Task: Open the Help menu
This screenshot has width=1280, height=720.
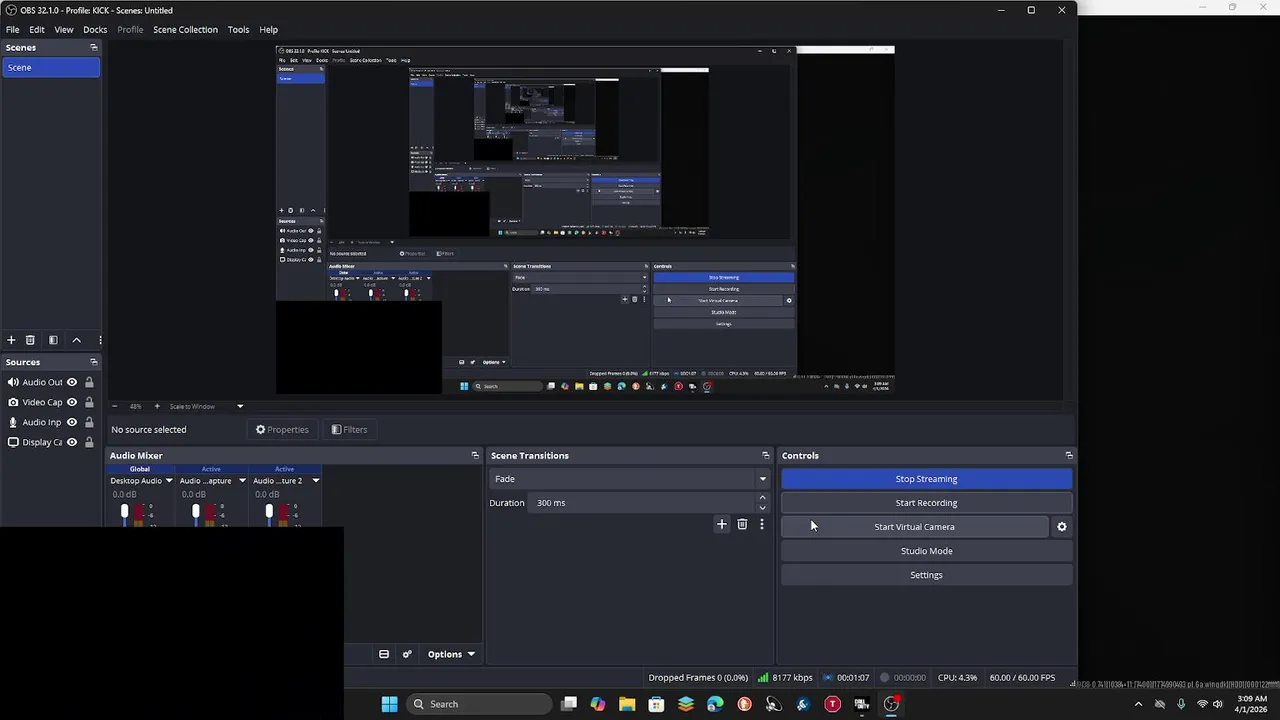Action: coord(269,29)
